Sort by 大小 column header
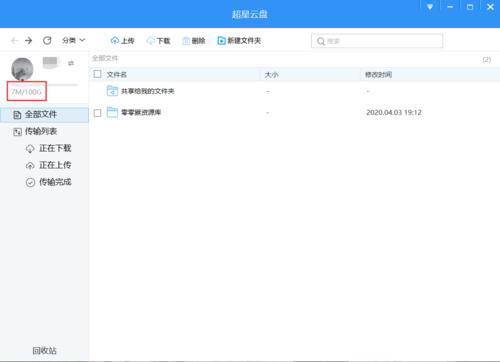Viewport: 500px width, 362px height. [x=271, y=75]
